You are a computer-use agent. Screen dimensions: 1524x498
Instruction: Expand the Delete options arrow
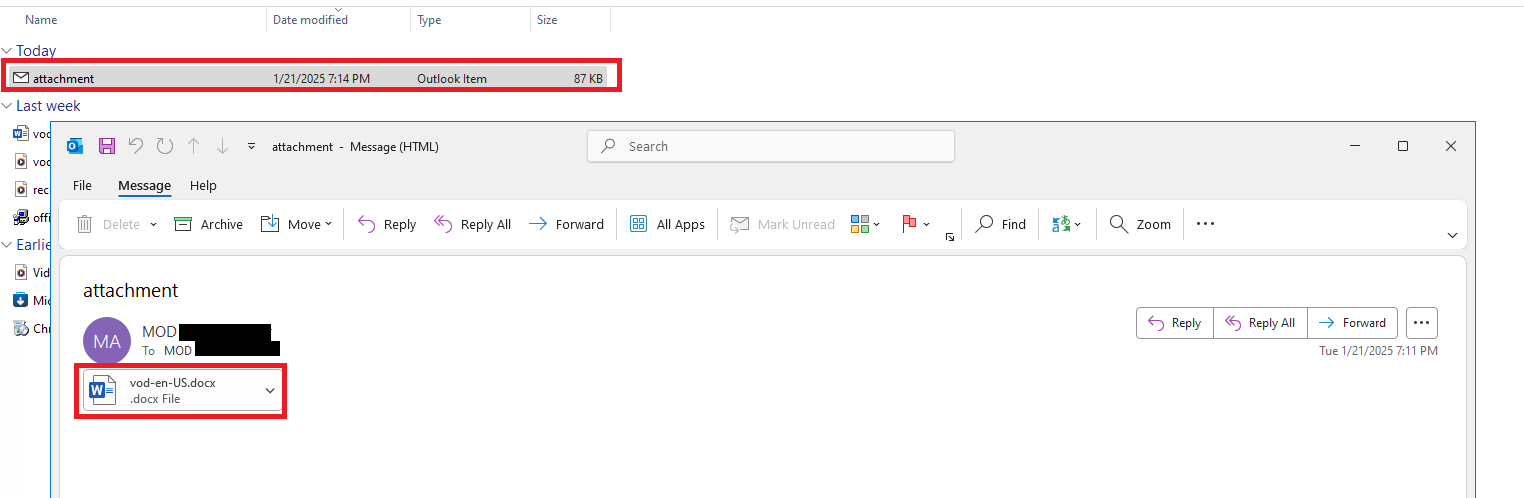[x=153, y=224]
